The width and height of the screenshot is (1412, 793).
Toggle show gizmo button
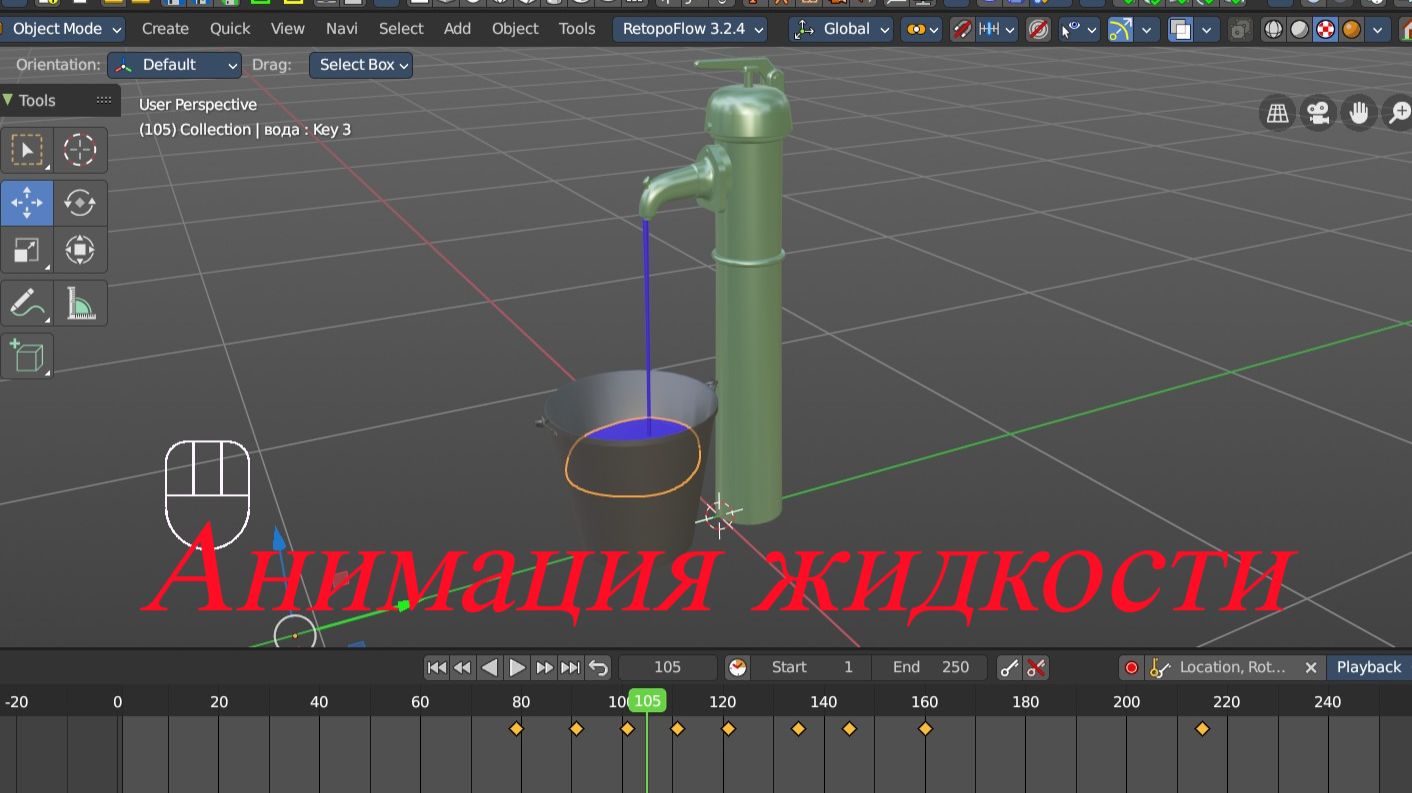1120,29
